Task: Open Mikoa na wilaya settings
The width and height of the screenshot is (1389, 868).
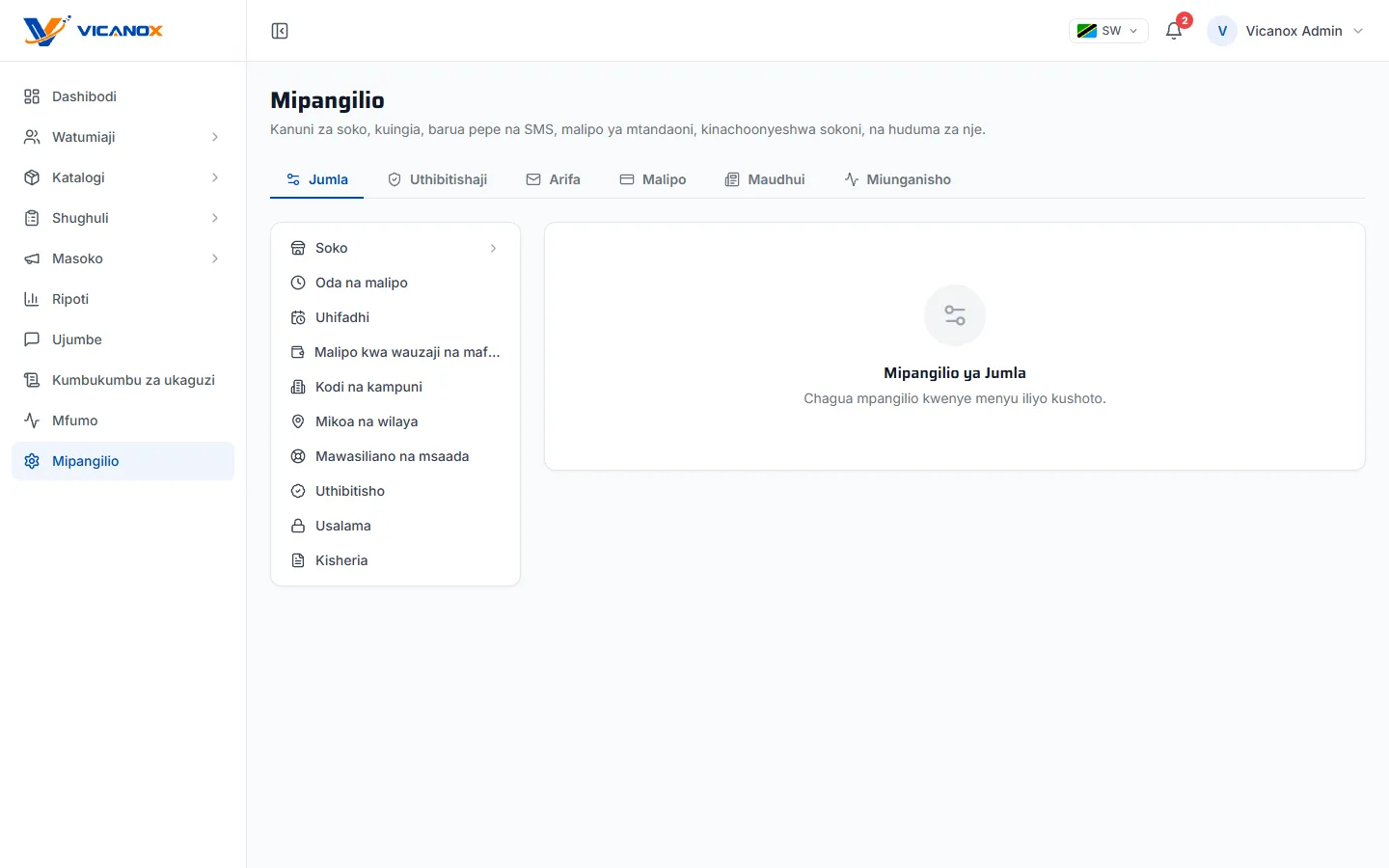Action: pyautogui.click(x=395, y=421)
